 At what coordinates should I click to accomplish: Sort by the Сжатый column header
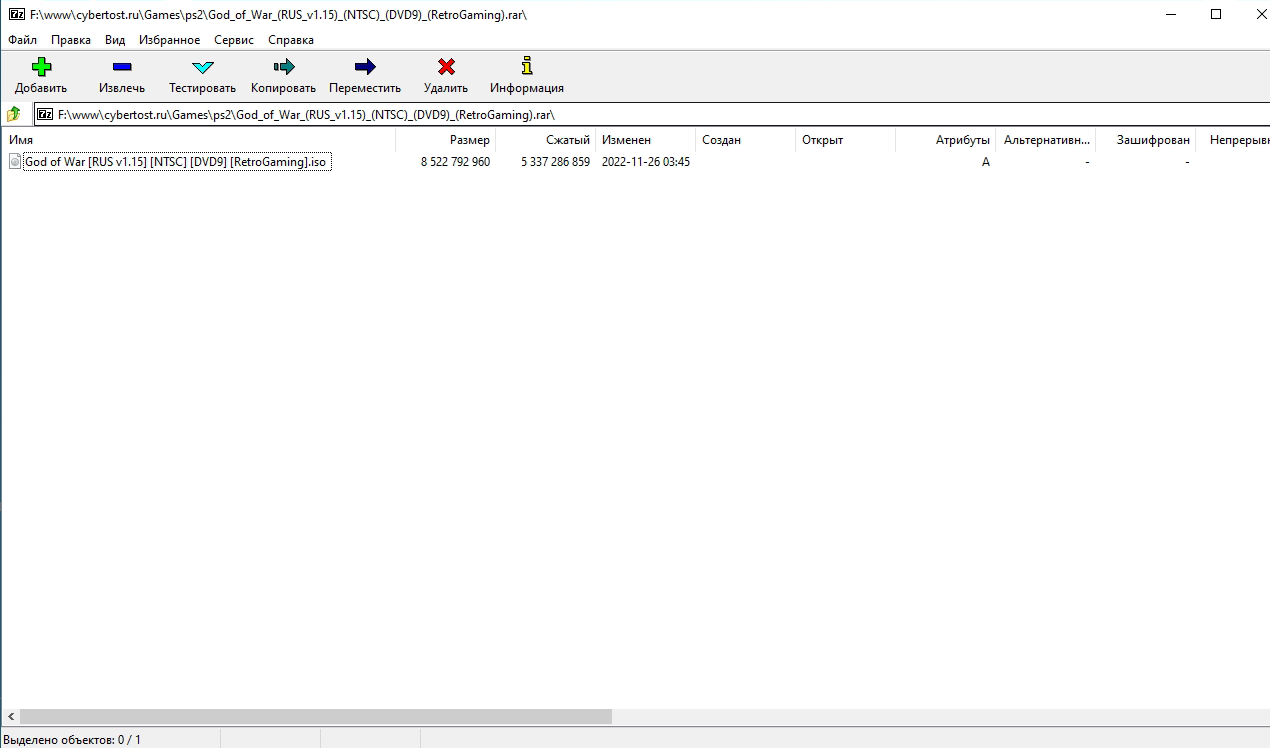[x=545, y=140]
